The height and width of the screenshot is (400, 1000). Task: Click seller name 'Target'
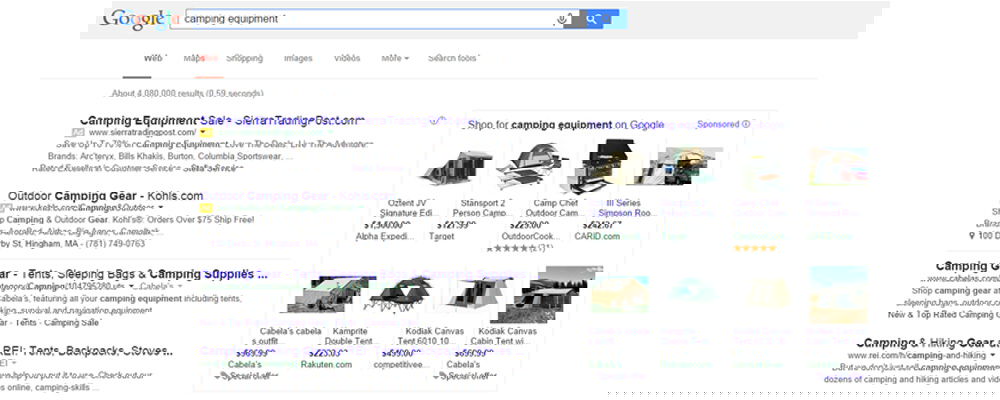(441, 236)
